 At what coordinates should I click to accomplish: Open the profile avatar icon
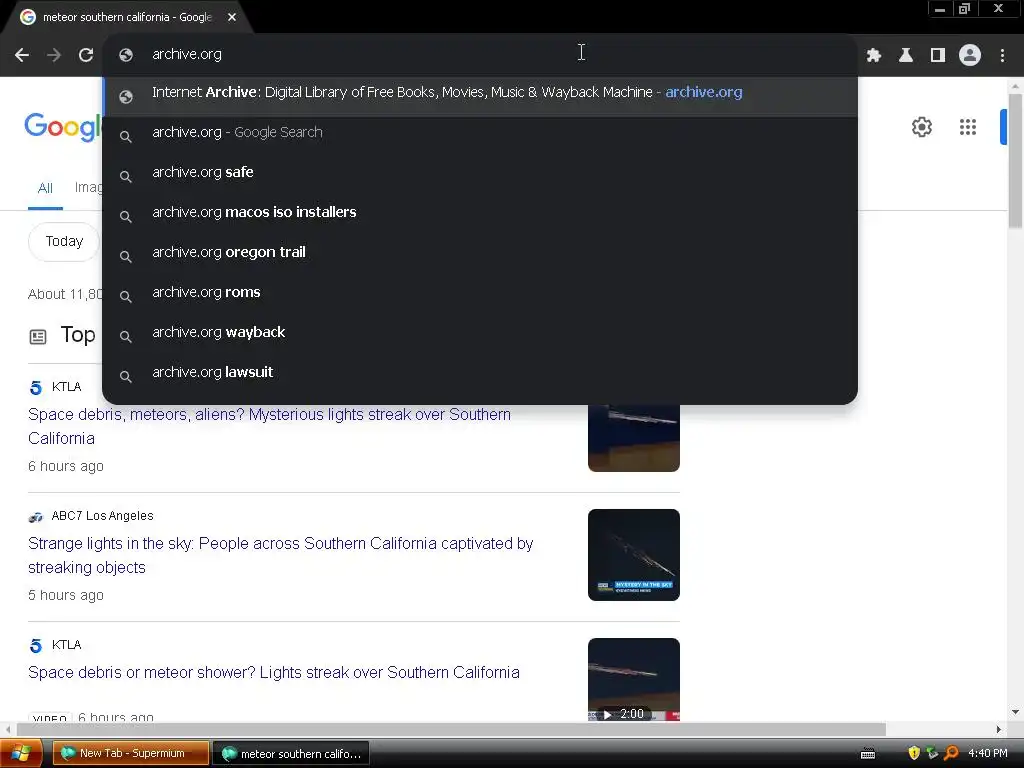coord(970,56)
